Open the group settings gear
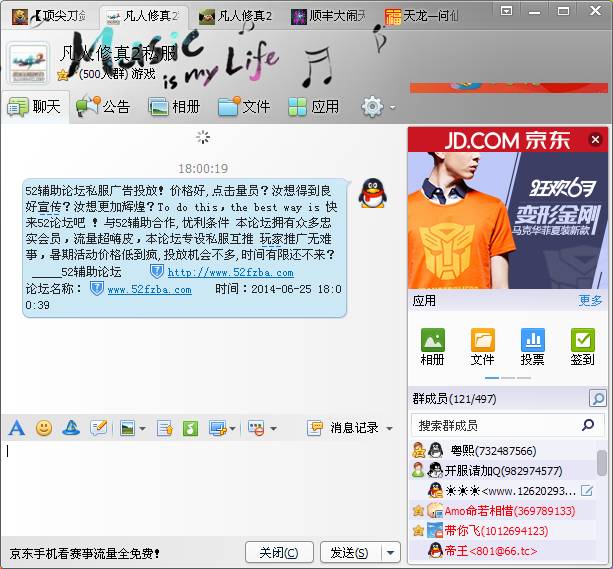 point(372,106)
